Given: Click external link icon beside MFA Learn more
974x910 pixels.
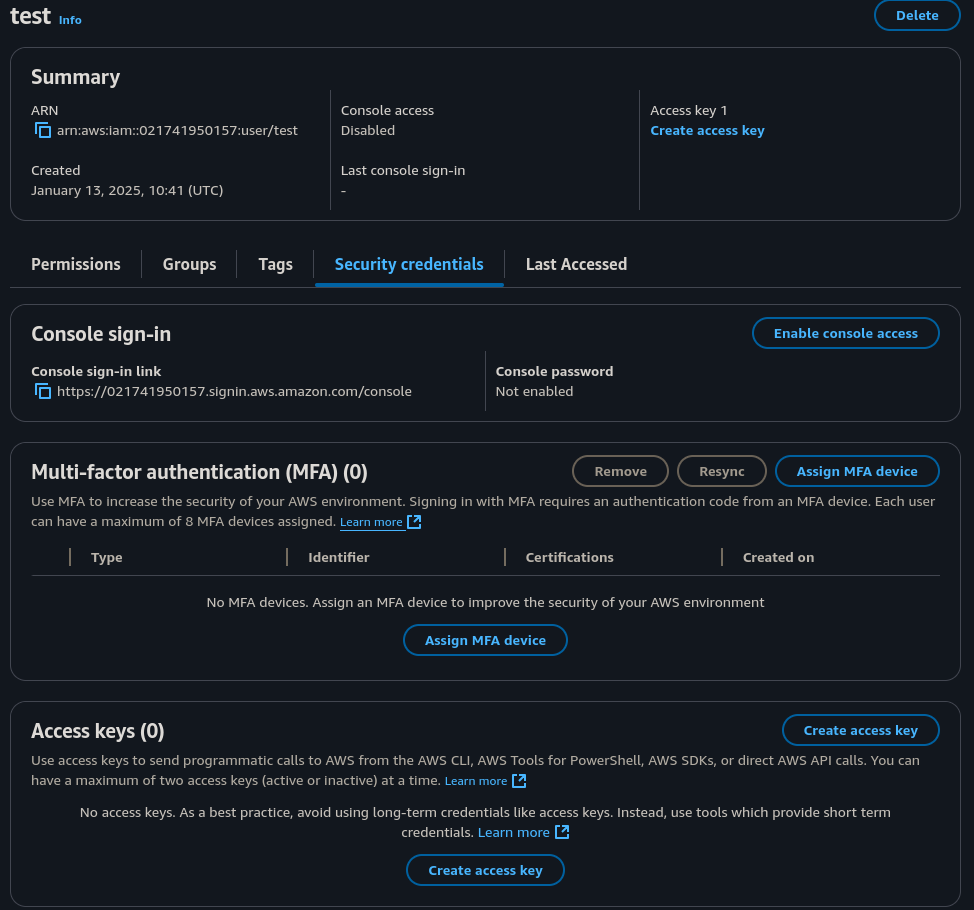Looking at the screenshot, I should tap(414, 522).
